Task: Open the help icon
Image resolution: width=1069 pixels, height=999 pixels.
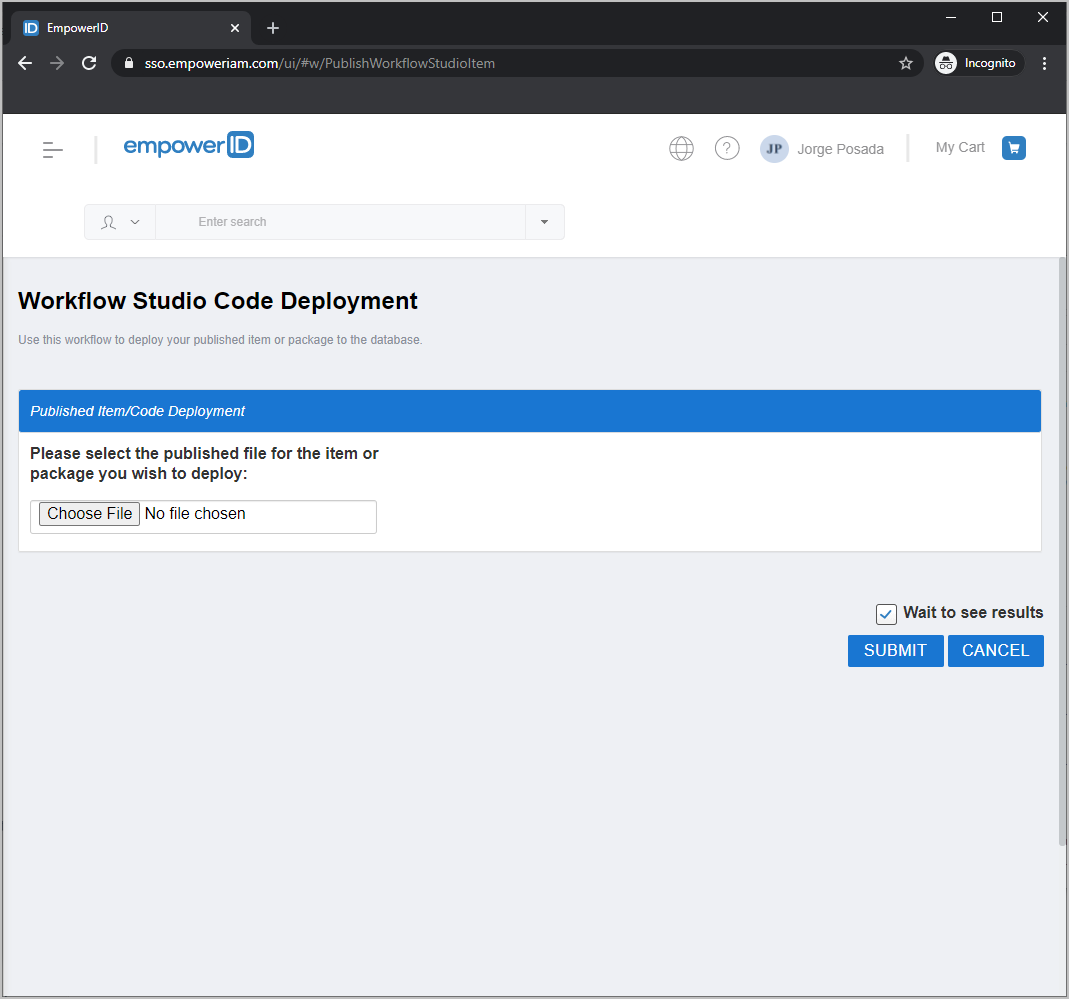Action: click(x=727, y=148)
